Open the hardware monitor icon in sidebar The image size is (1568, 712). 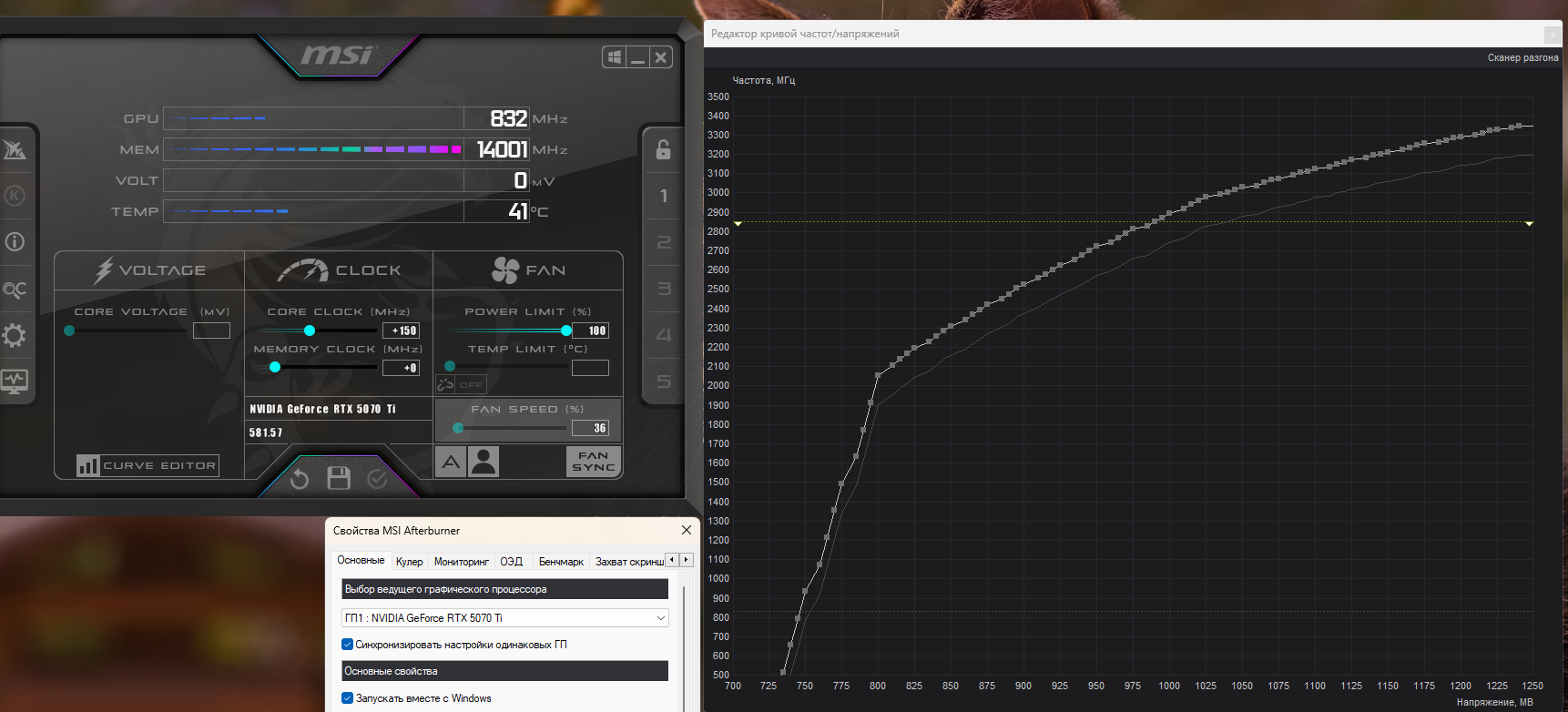tap(15, 381)
